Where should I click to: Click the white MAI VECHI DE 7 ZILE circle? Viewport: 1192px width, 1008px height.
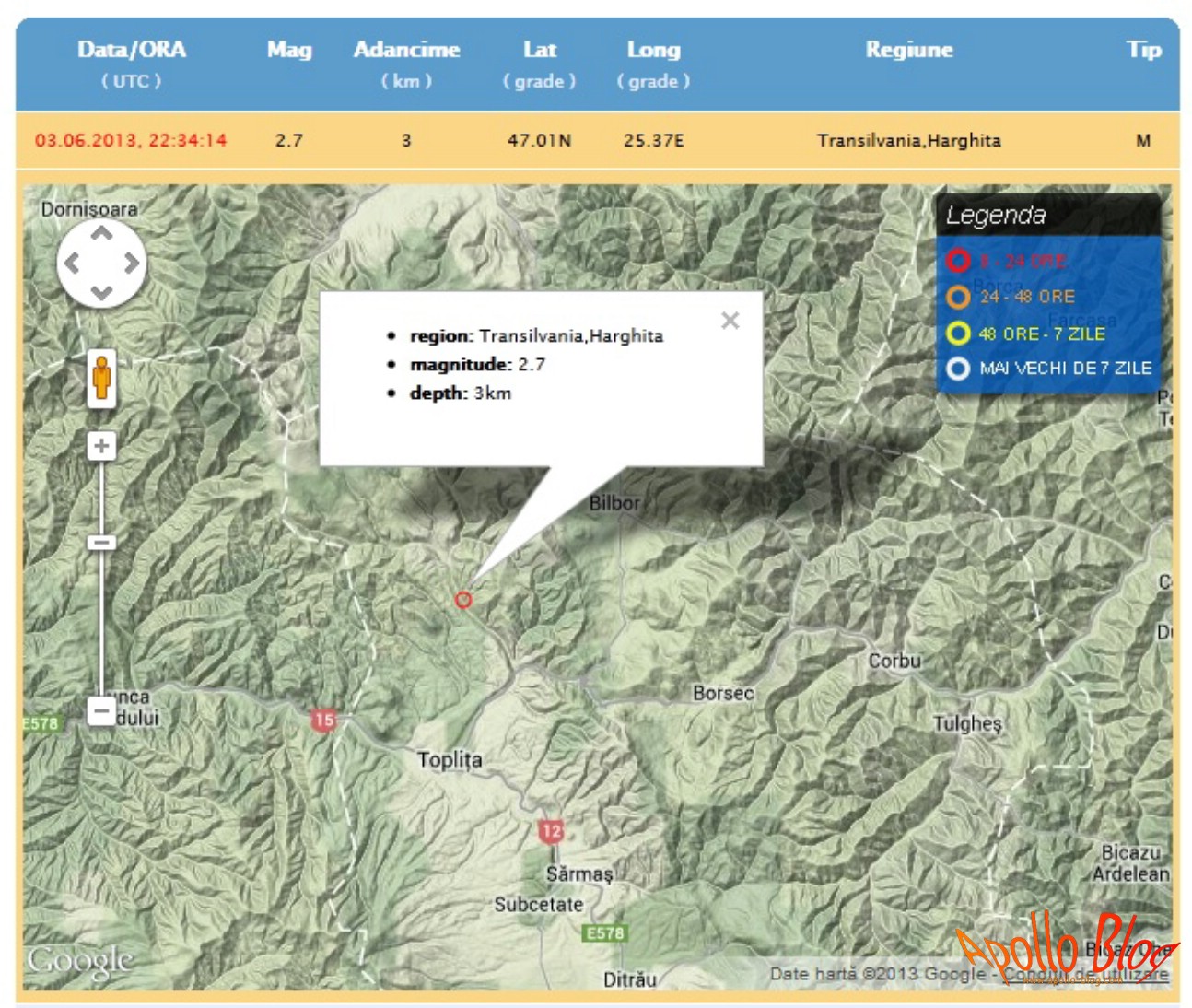pyautogui.click(x=958, y=369)
